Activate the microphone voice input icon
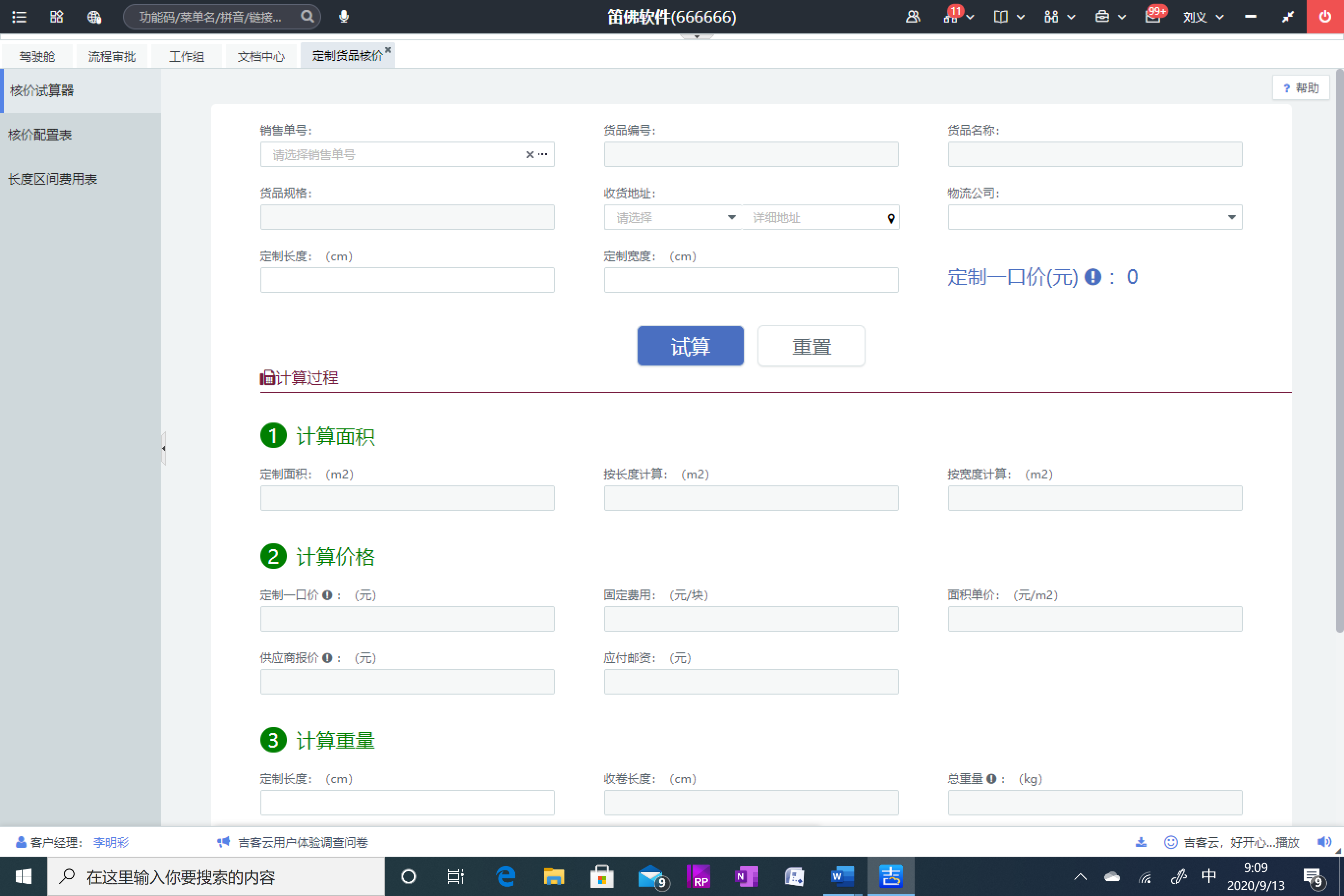Screen dimensions: 1344x896 343,17
